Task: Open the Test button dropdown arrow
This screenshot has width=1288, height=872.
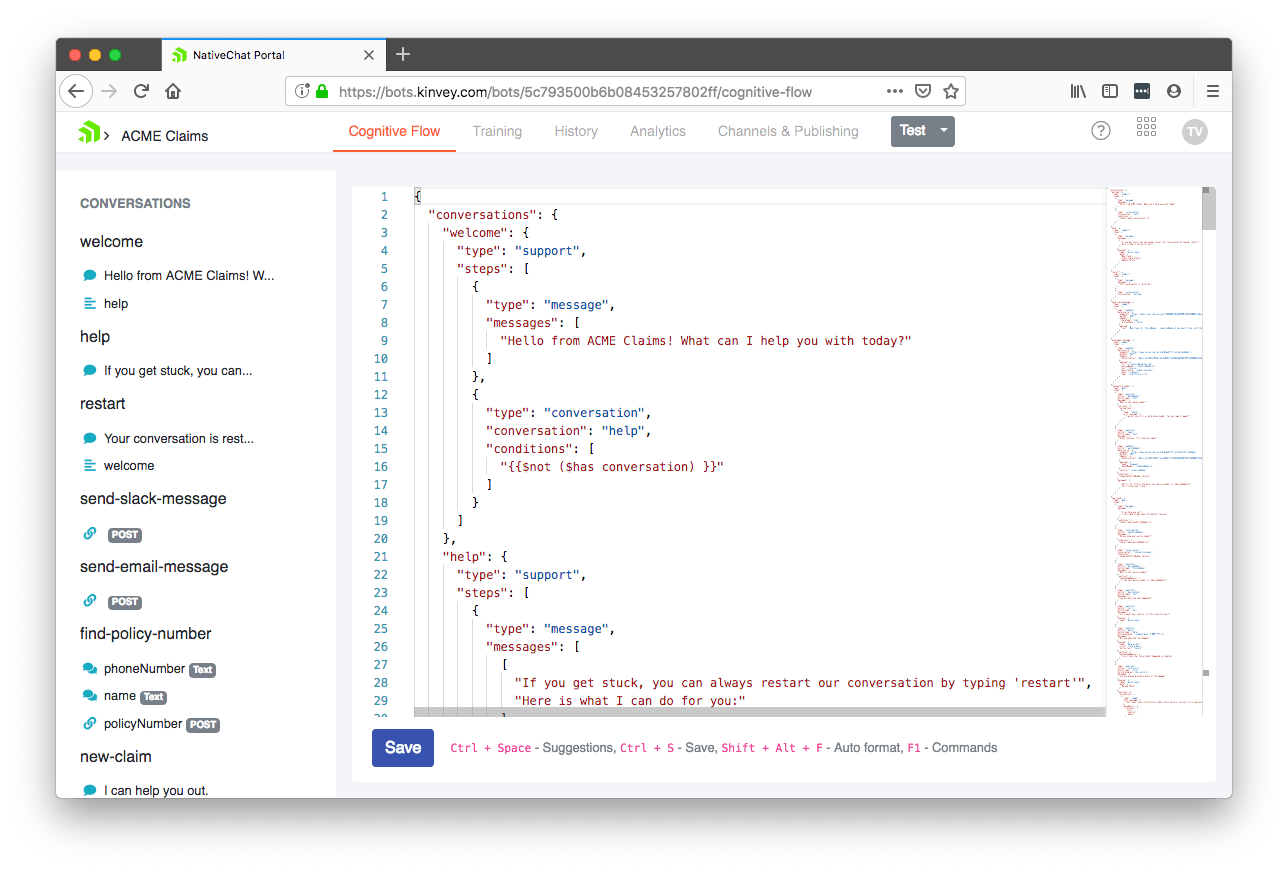Action: pyautogui.click(x=944, y=131)
